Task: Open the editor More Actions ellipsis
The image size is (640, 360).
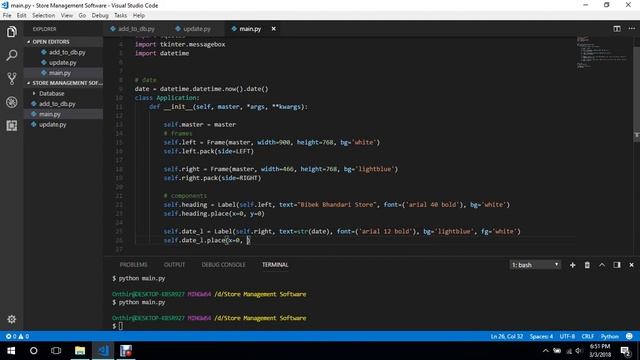Action: click(x=632, y=29)
